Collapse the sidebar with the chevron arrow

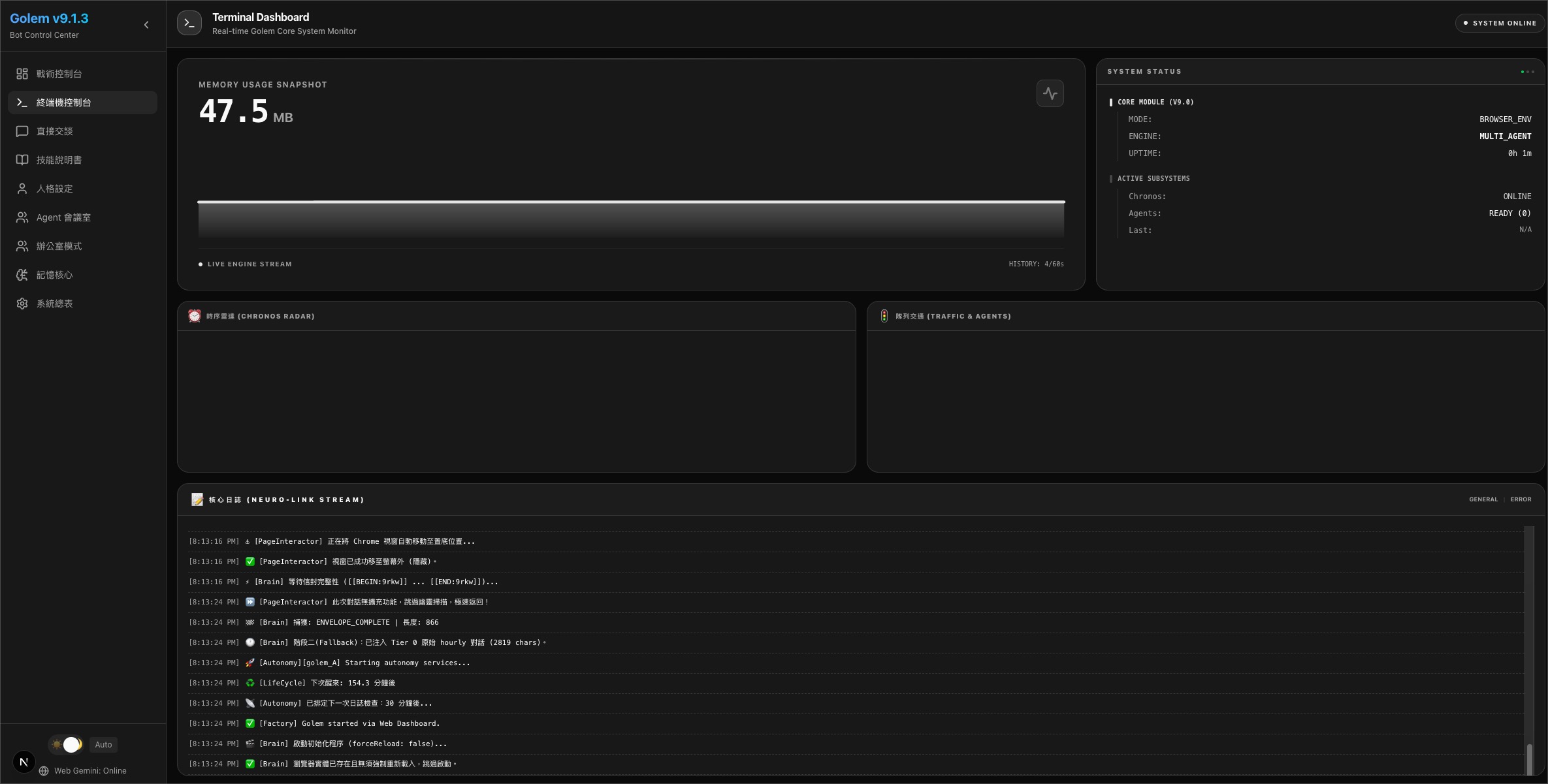click(146, 25)
